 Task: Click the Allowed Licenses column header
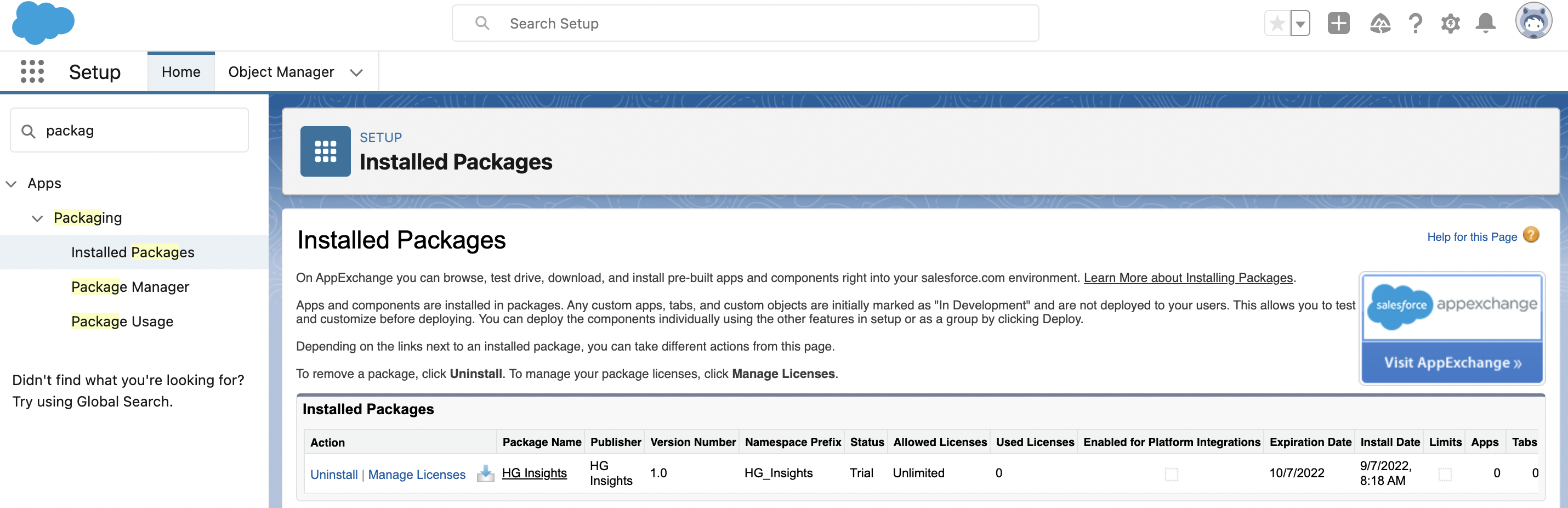click(x=940, y=442)
